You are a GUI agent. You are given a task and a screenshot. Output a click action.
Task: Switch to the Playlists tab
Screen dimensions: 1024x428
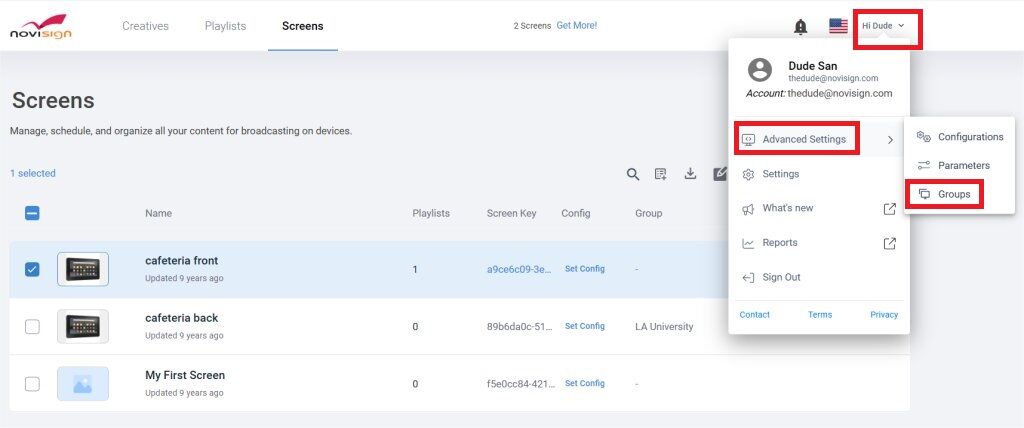(225, 26)
